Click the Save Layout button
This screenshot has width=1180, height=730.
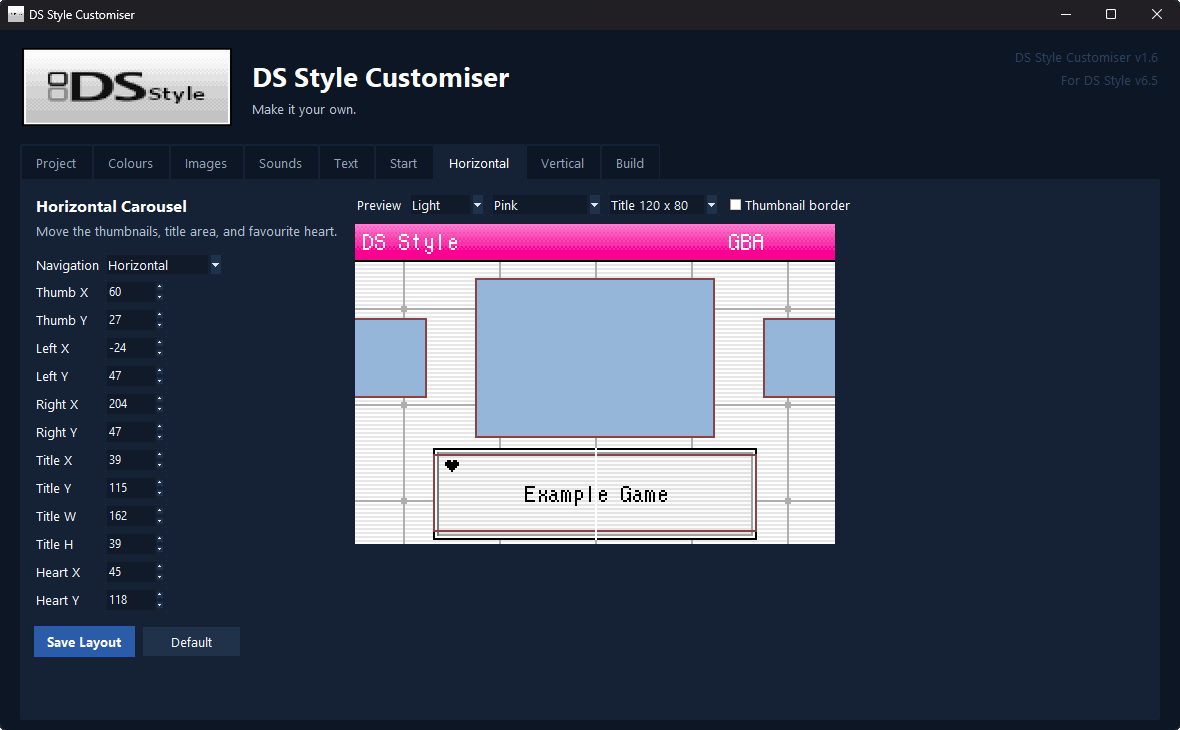point(84,642)
